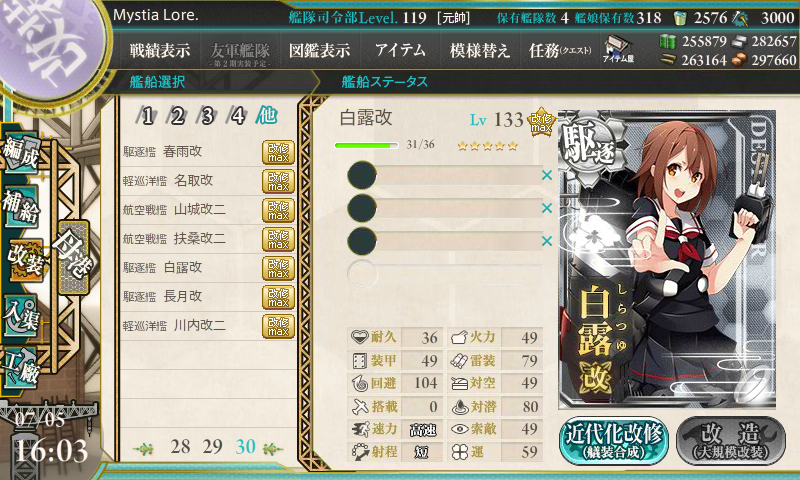
Task: Open the 補給 resupply sidebar icon
Action: [21, 206]
